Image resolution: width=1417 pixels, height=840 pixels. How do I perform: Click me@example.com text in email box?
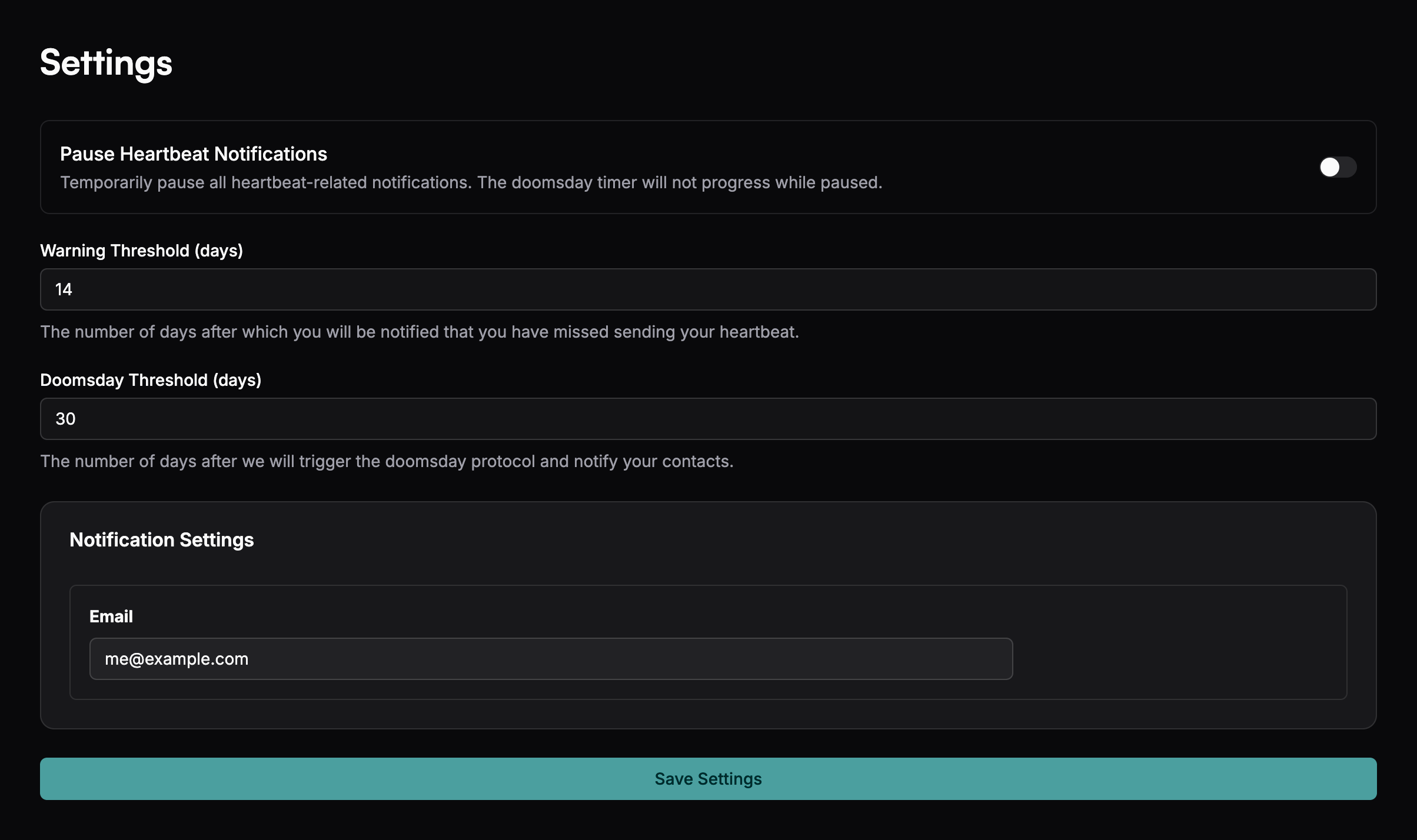tap(177, 659)
